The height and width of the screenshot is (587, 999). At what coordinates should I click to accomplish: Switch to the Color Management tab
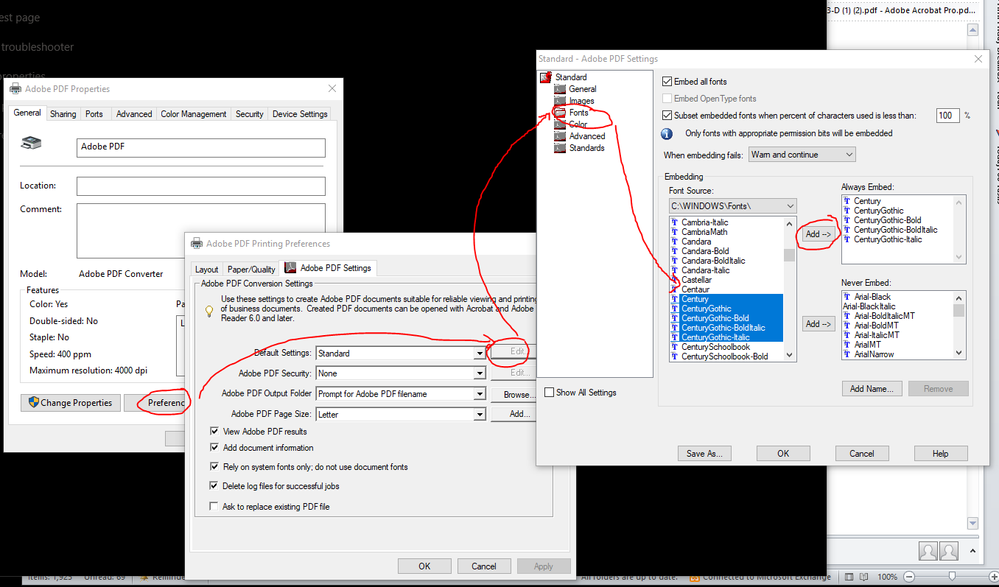coord(193,114)
